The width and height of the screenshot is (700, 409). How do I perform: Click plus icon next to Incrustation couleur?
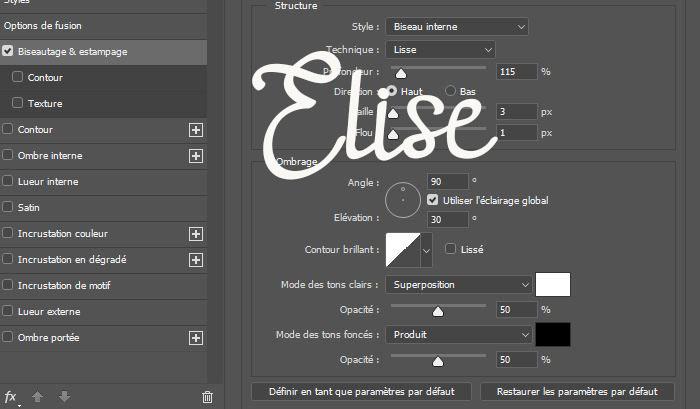196,234
